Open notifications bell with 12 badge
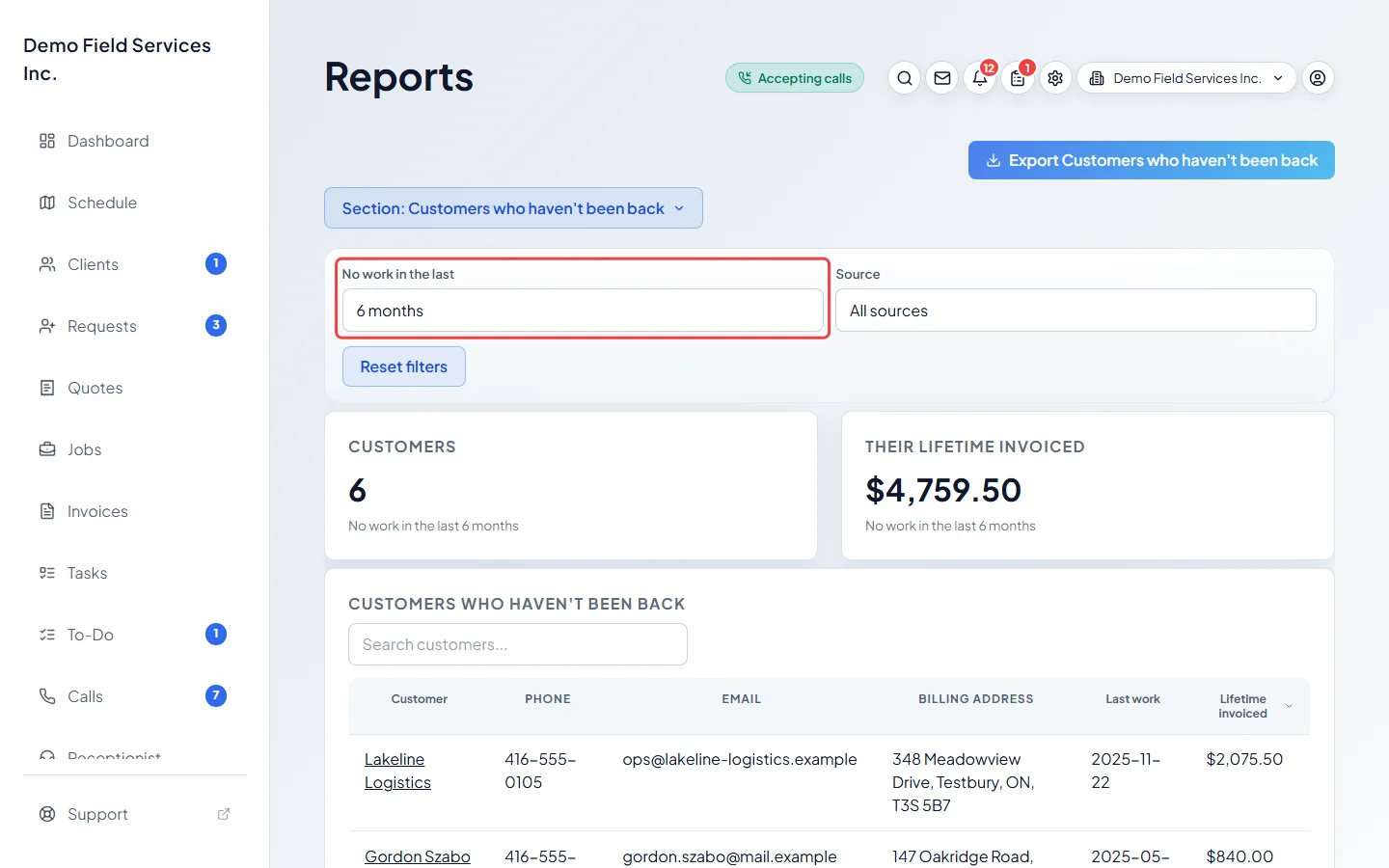The width and height of the screenshot is (1389, 868). point(980,78)
